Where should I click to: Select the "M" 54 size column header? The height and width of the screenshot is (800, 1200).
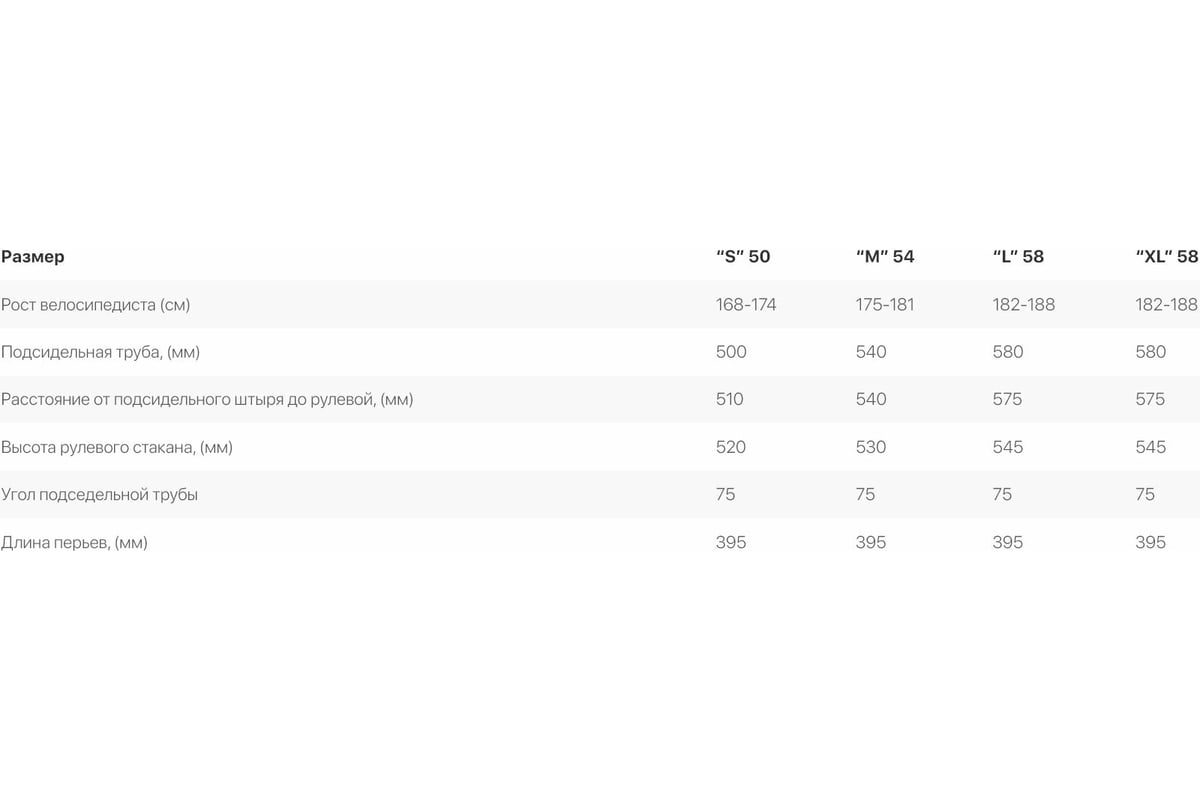(x=885, y=257)
